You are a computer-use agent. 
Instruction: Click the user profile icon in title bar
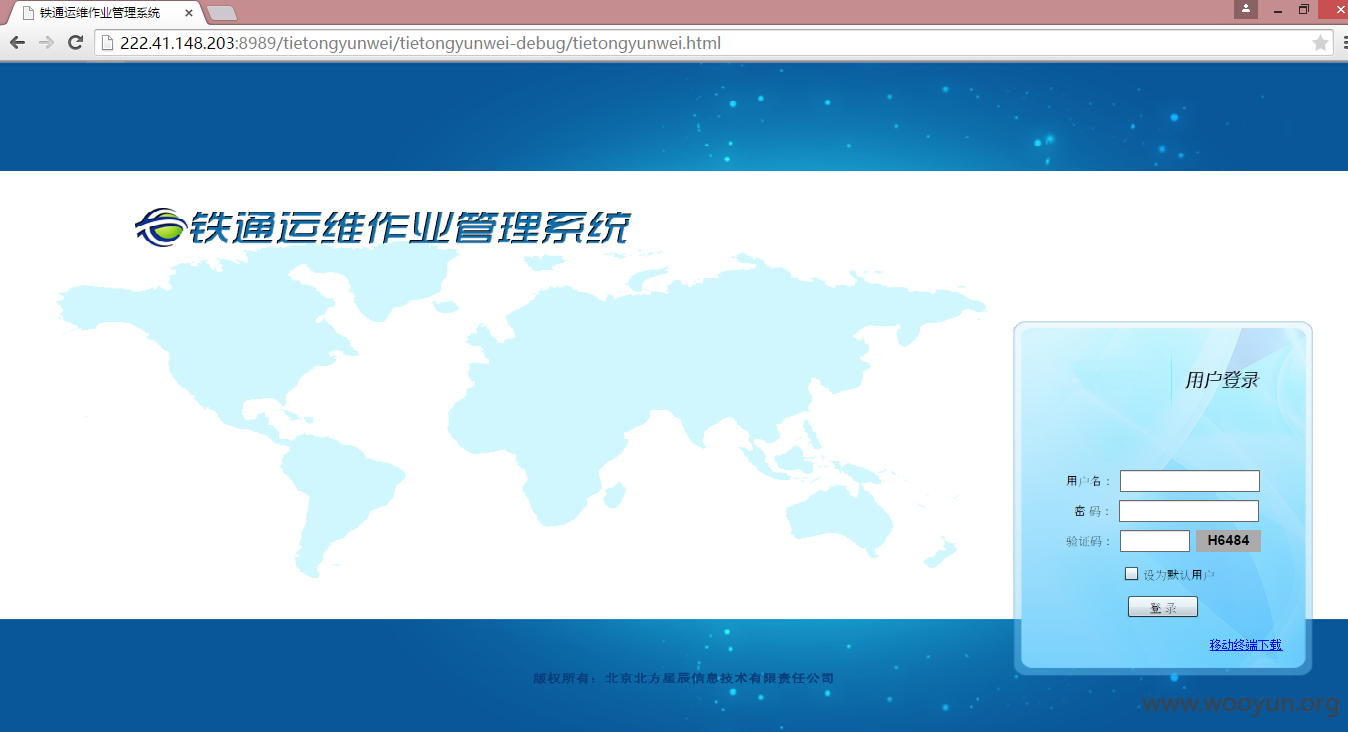(1245, 9)
